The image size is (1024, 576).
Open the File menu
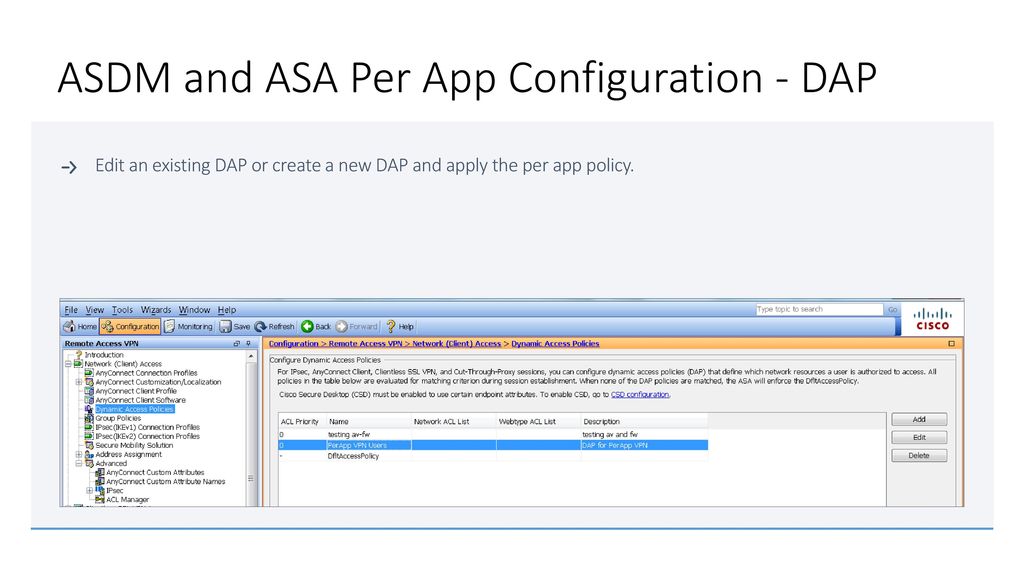click(71, 310)
